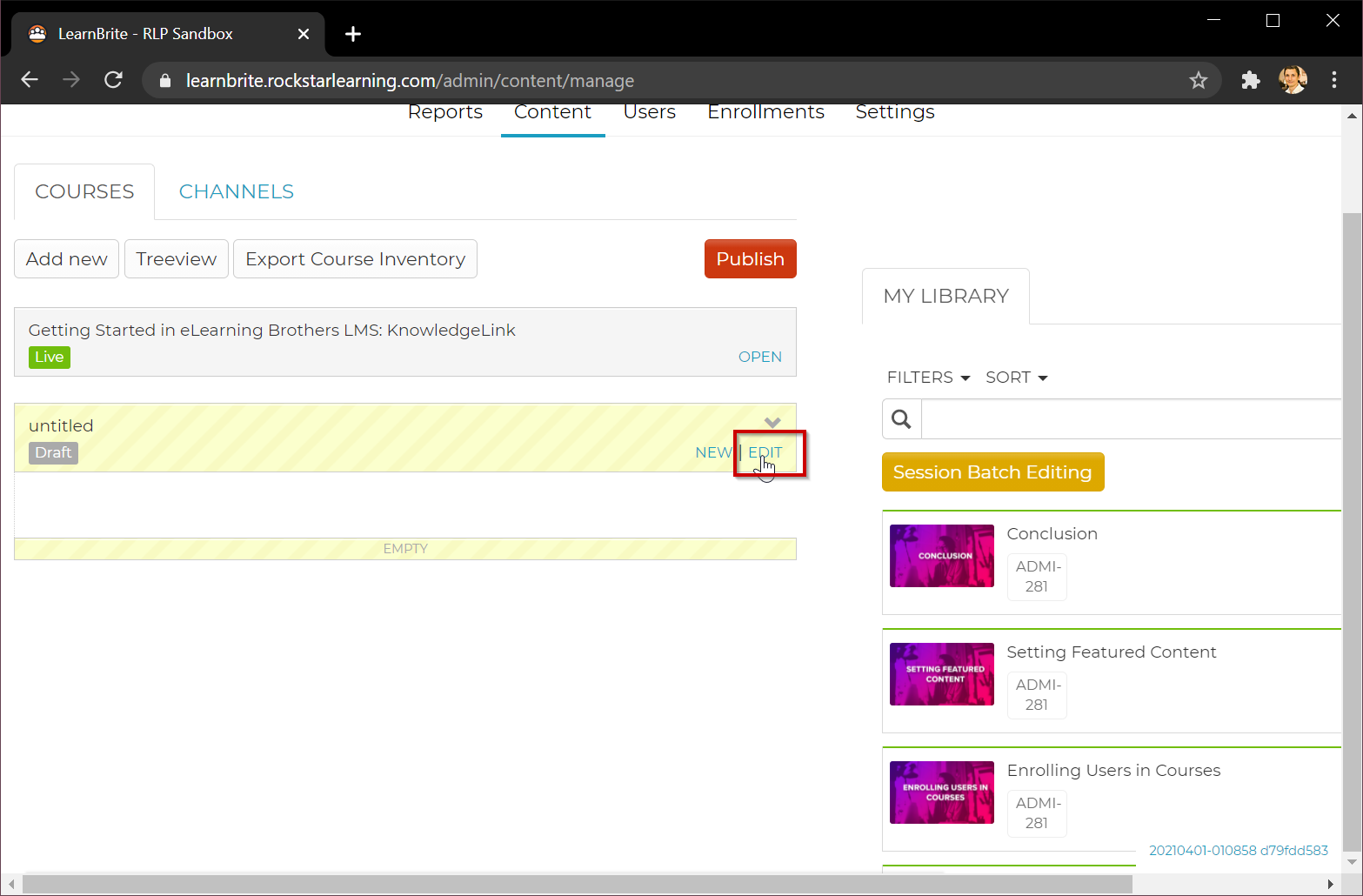The width and height of the screenshot is (1363, 896).
Task: Click the Session Batch Editing button
Action: click(992, 472)
